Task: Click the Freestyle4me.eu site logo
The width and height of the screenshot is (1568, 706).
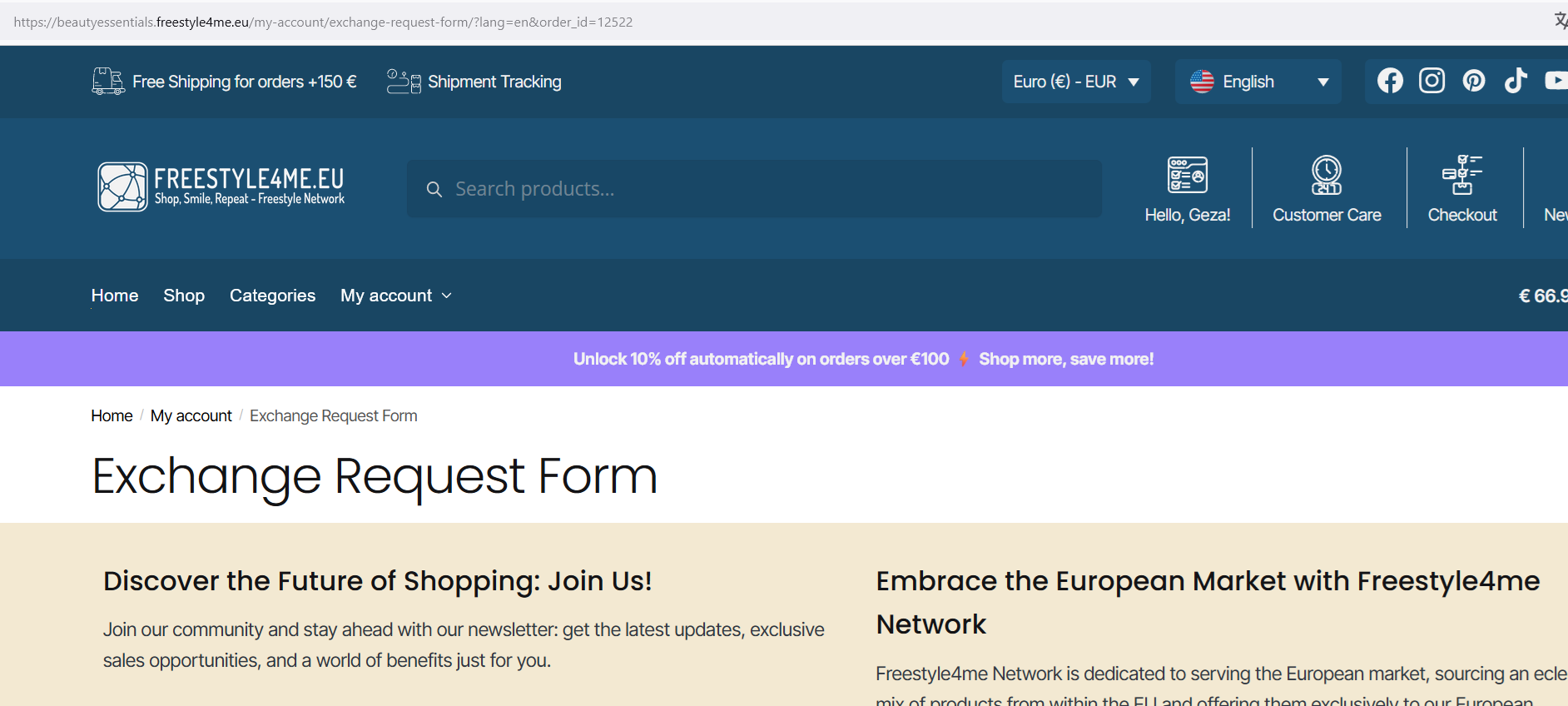Action: 221,187
